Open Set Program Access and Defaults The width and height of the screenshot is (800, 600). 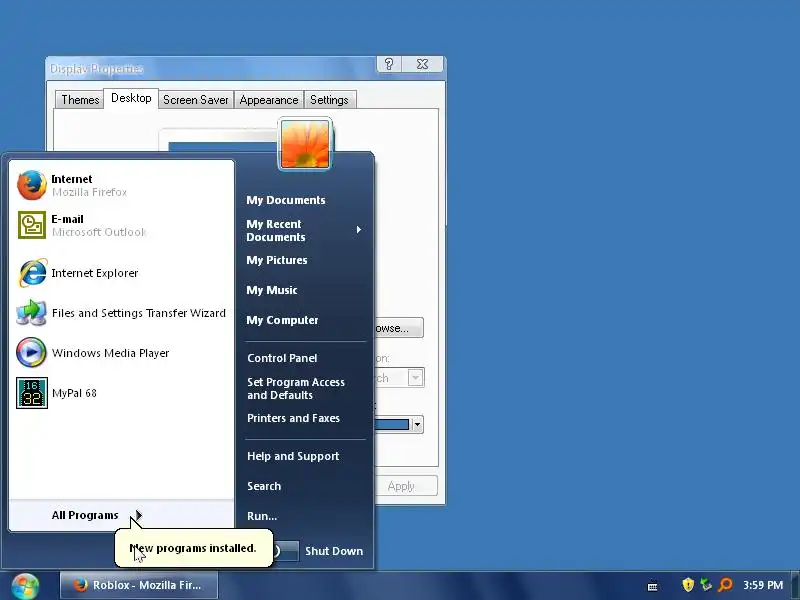[x=296, y=389]
